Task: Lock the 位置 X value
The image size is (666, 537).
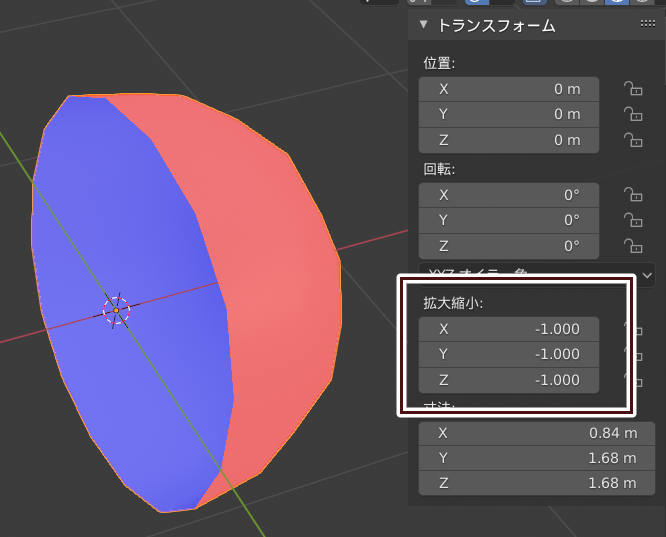Action: (x=633, y=89)
